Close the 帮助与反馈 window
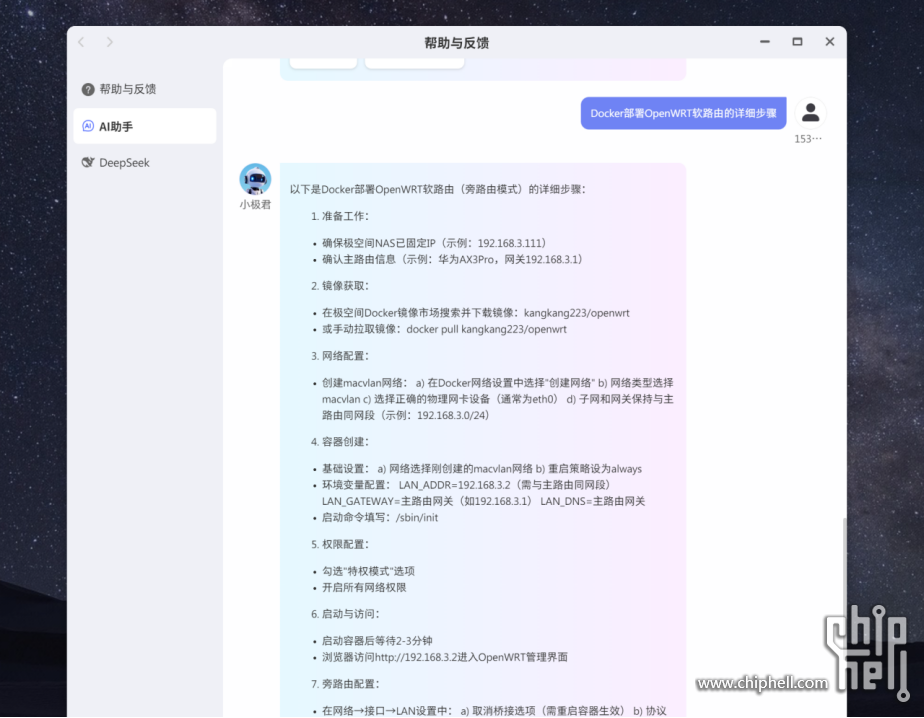Image resolution: width=924 pixels, height=718 pixels. pos(829,42)
